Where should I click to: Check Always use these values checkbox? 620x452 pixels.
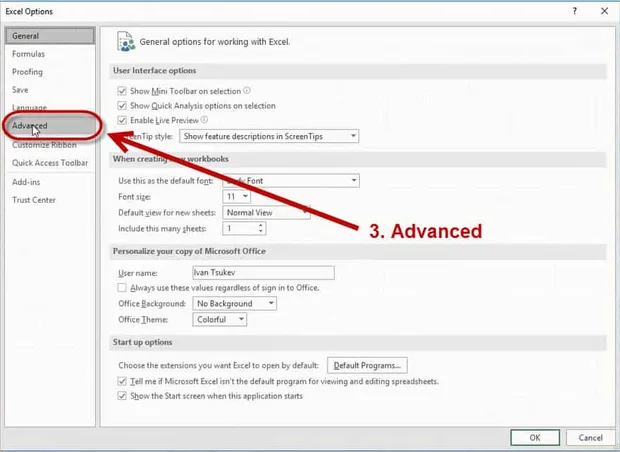tap(122, 287)
